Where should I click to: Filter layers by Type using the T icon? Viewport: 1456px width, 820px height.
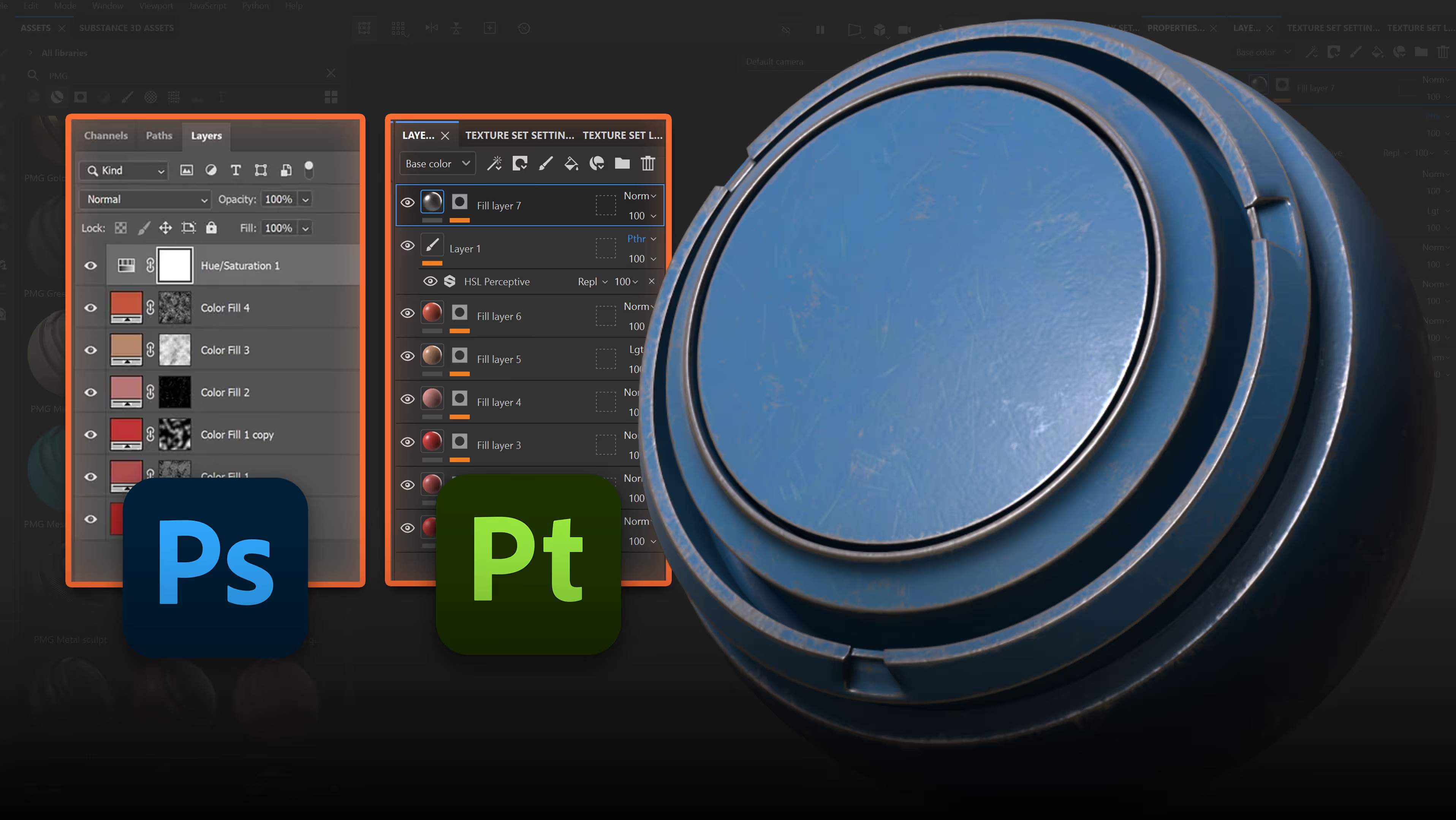pos(236,171)
